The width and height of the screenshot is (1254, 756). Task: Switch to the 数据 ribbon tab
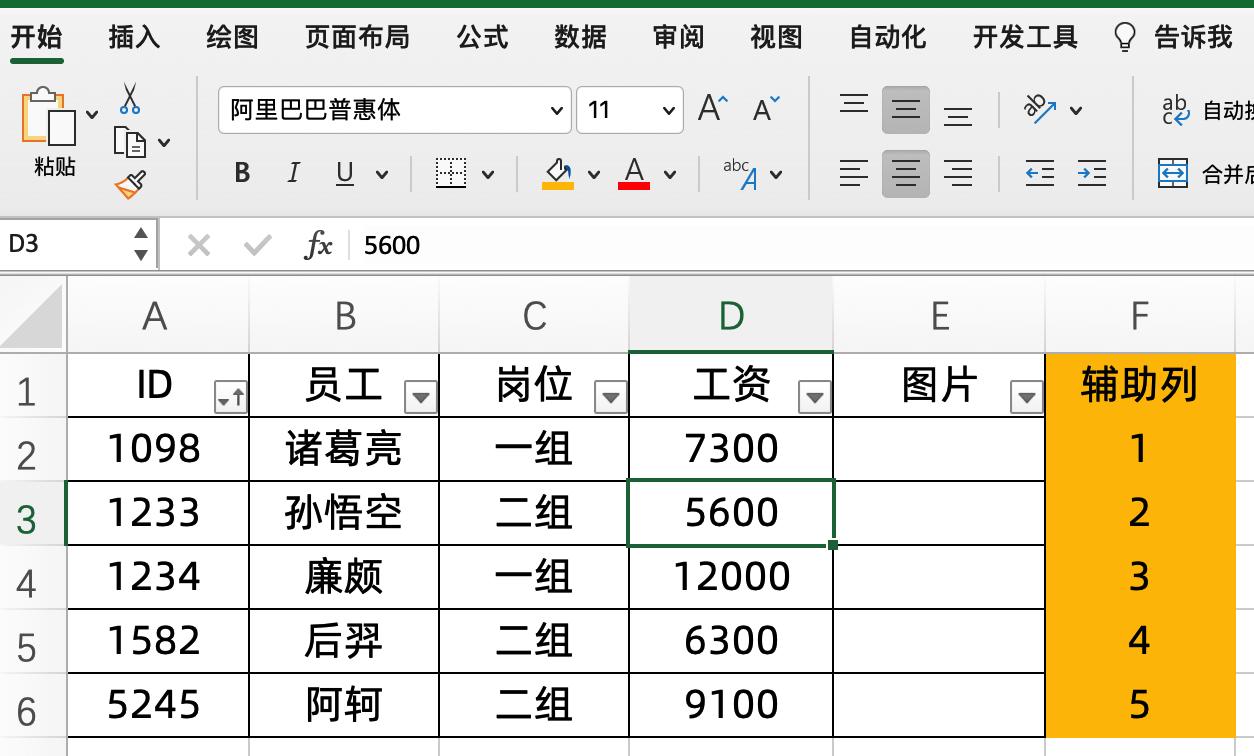point(580,38)
